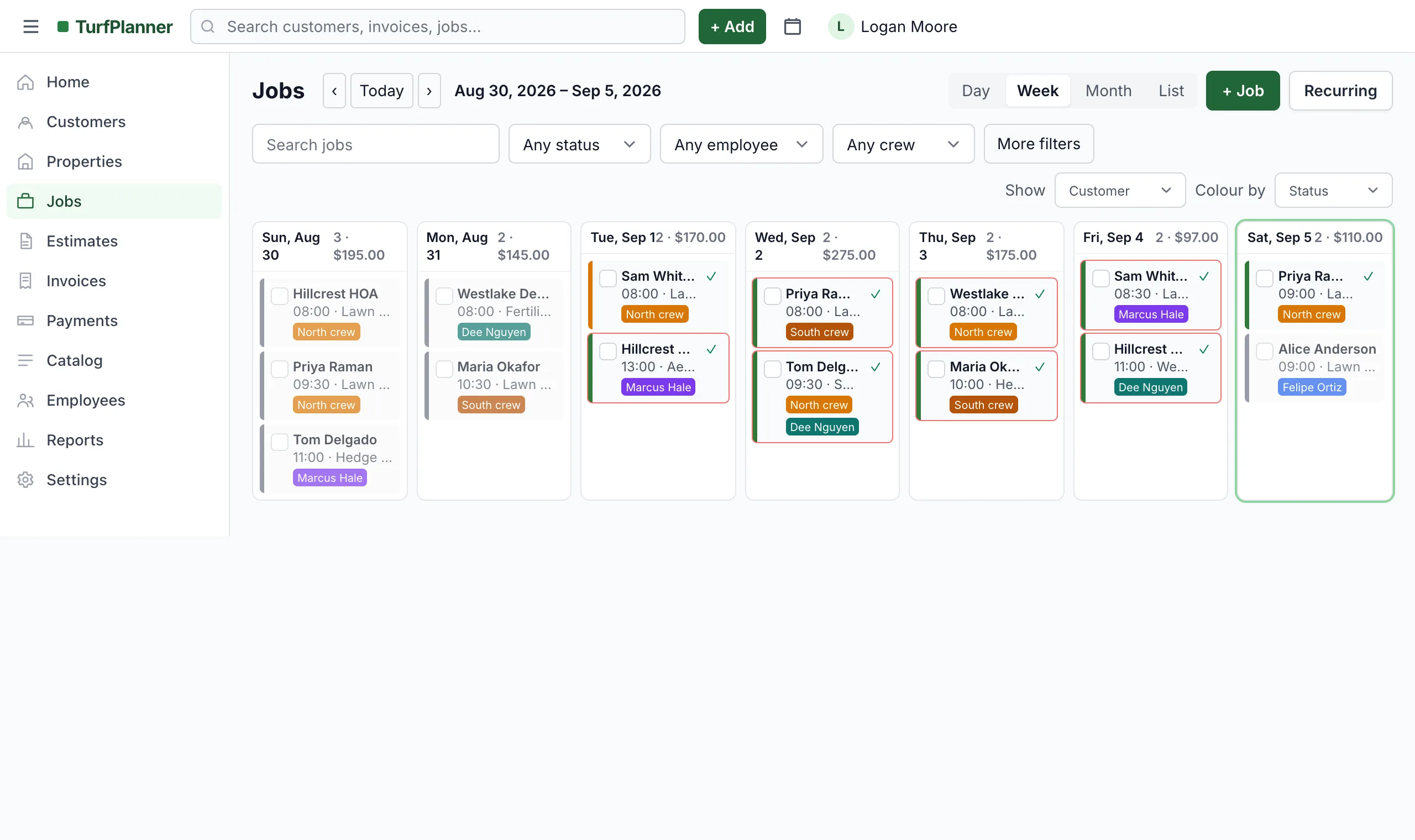Click the Invoices sidebar icon
The width and height of the screenshot is (1415, 840).
(25, 281)
